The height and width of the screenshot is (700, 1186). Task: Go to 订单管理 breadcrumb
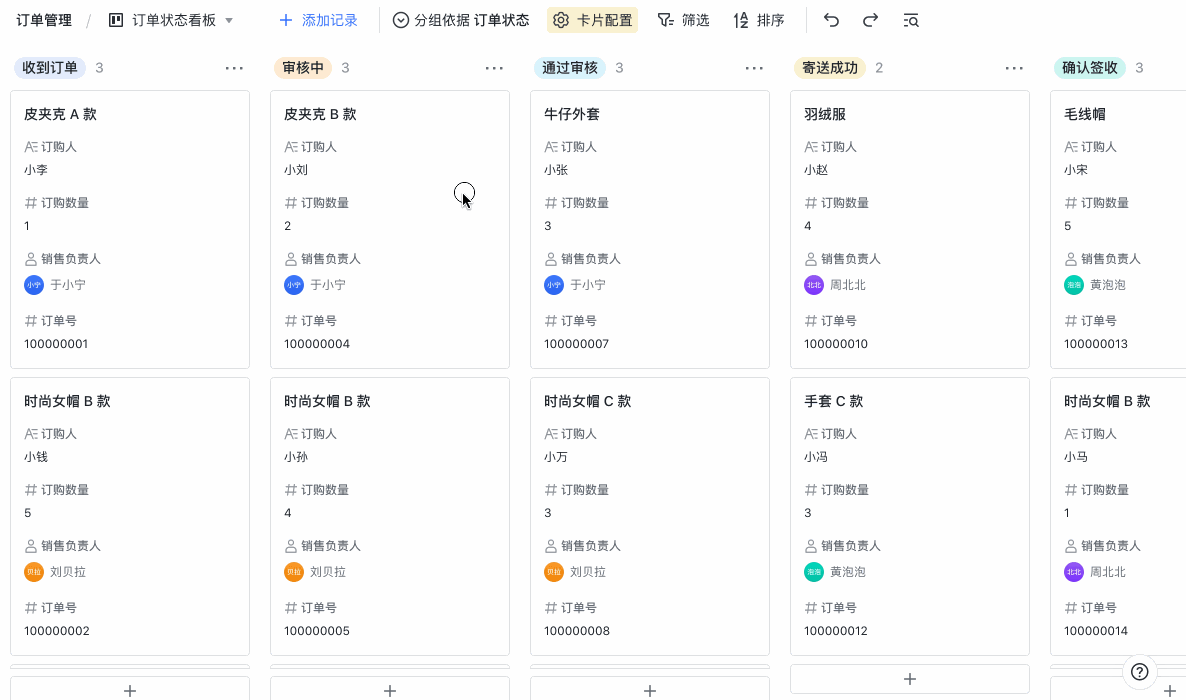pyautogui.click(x=44, y=20)
